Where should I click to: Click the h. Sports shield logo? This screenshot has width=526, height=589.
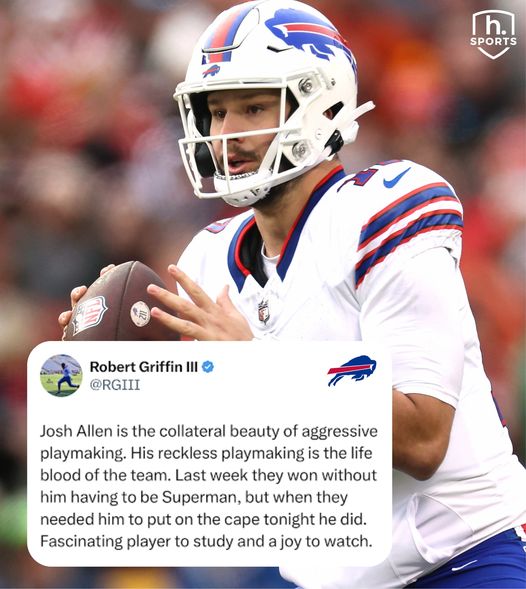click(x=493, y=34)
